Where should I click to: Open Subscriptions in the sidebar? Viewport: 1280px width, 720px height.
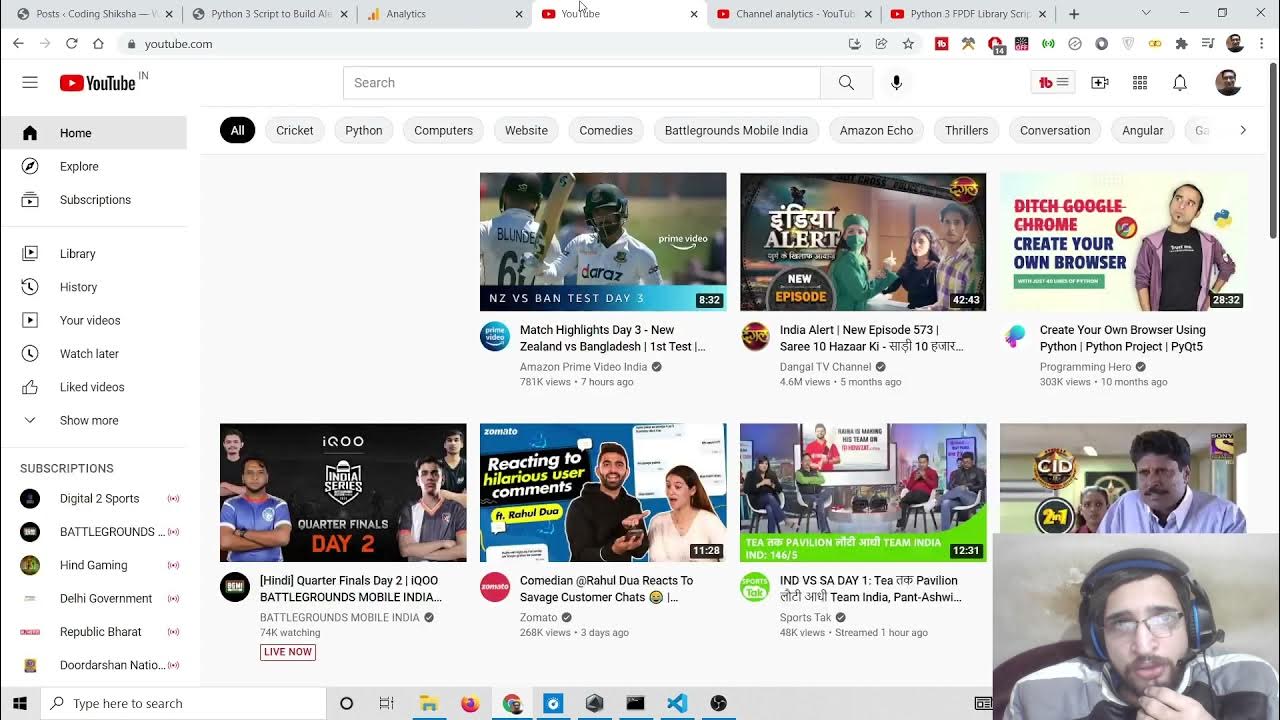click(95, 200)
